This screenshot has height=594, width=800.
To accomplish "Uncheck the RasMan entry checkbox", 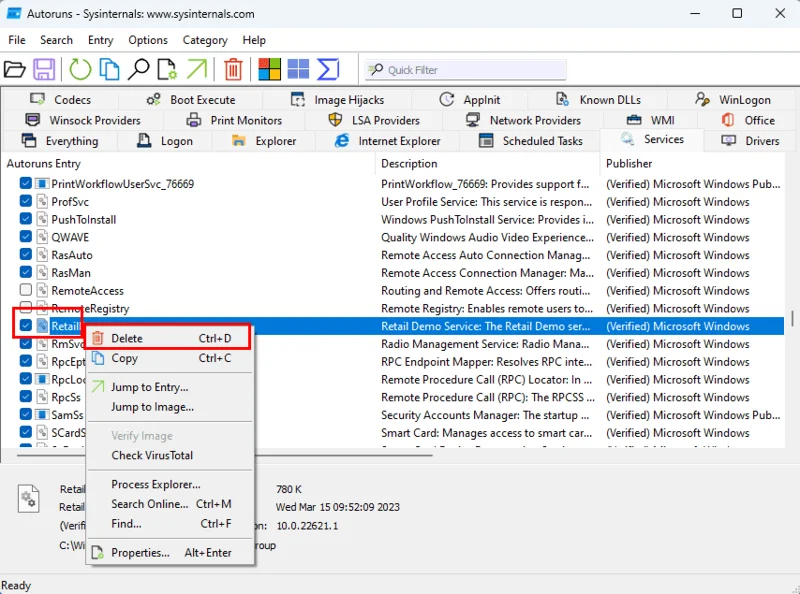I will [26, 272].
